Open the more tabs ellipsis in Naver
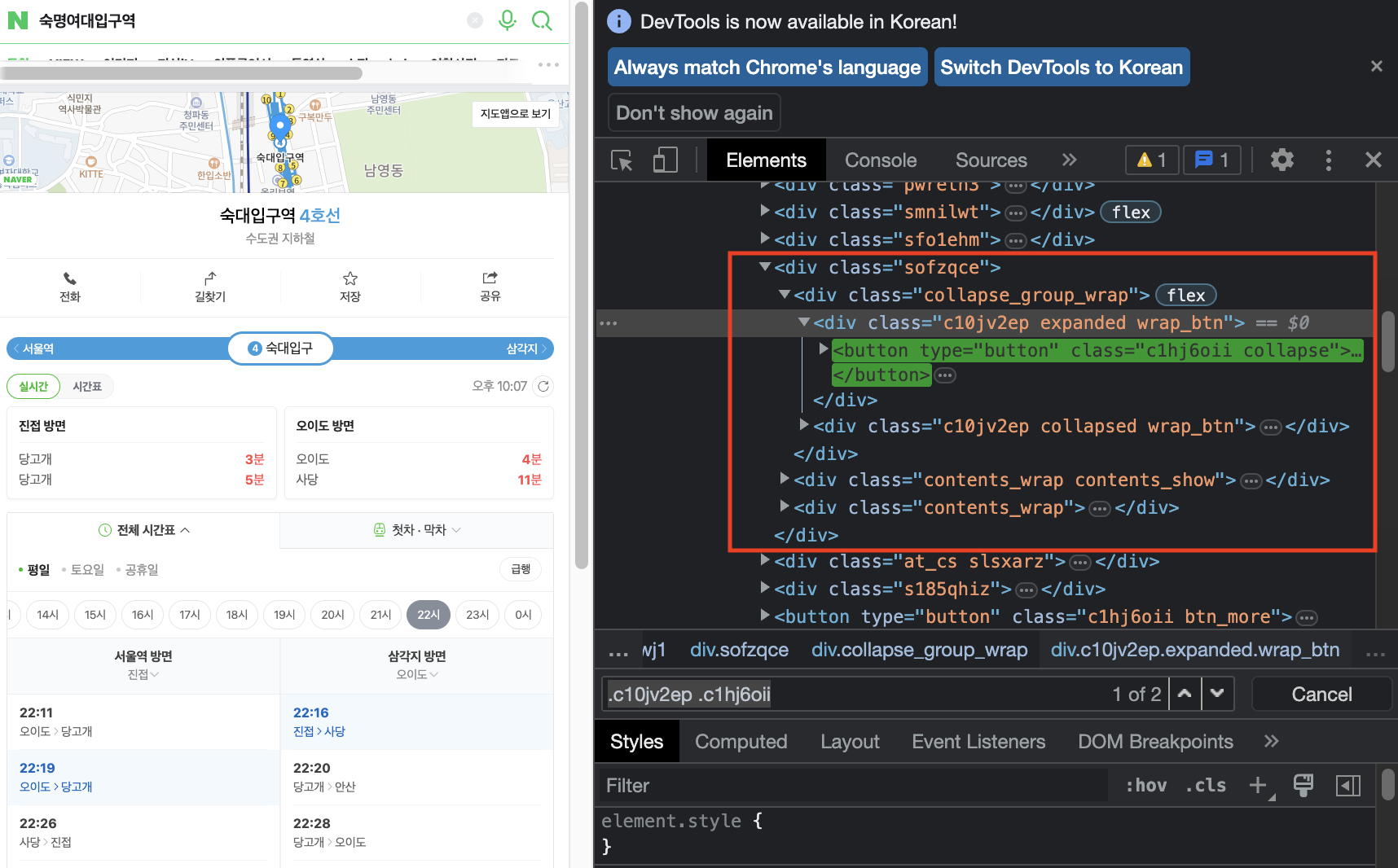 pyautogui.click(x=548, y=64)
